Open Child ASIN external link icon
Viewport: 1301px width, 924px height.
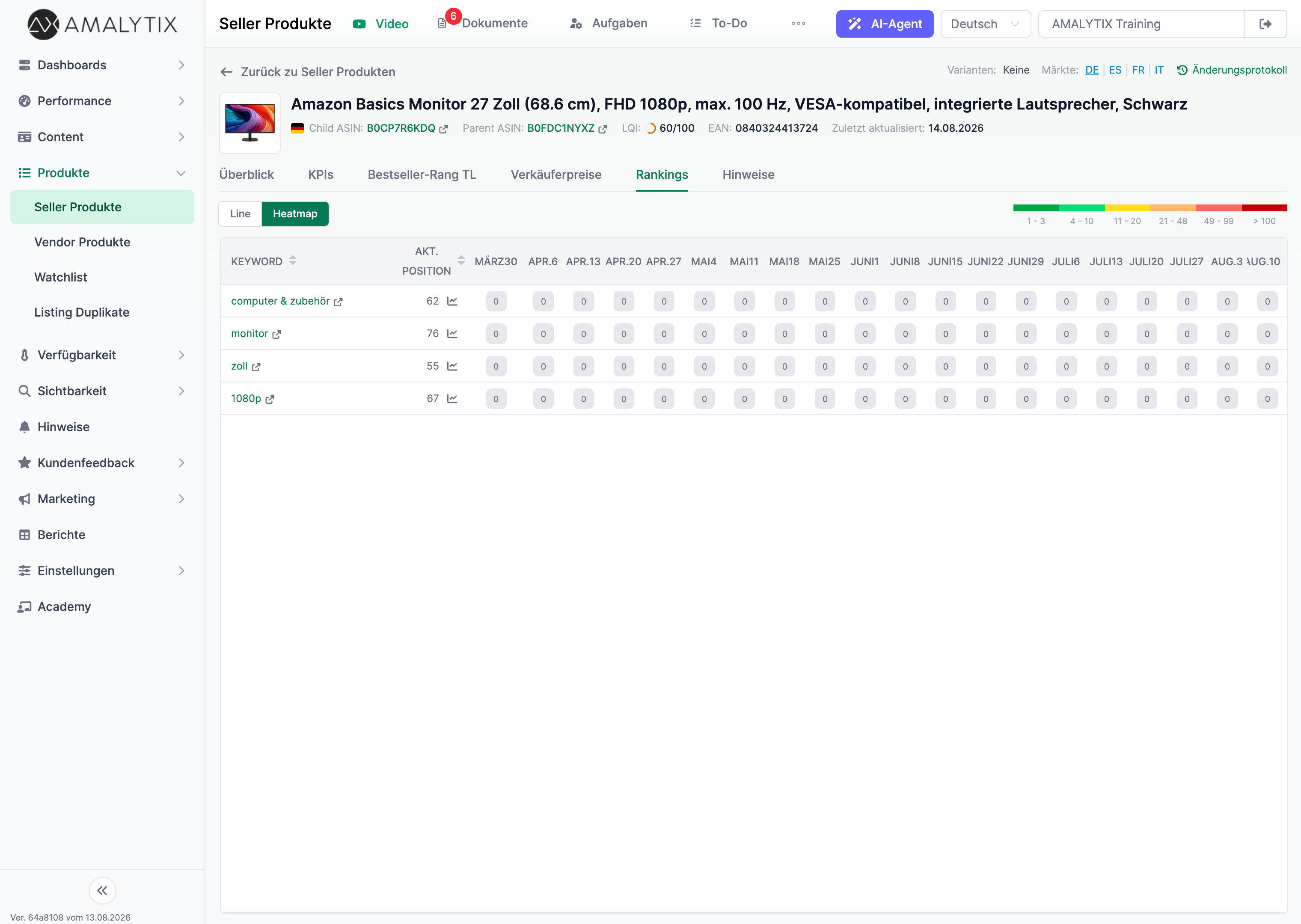click(443, 129)
